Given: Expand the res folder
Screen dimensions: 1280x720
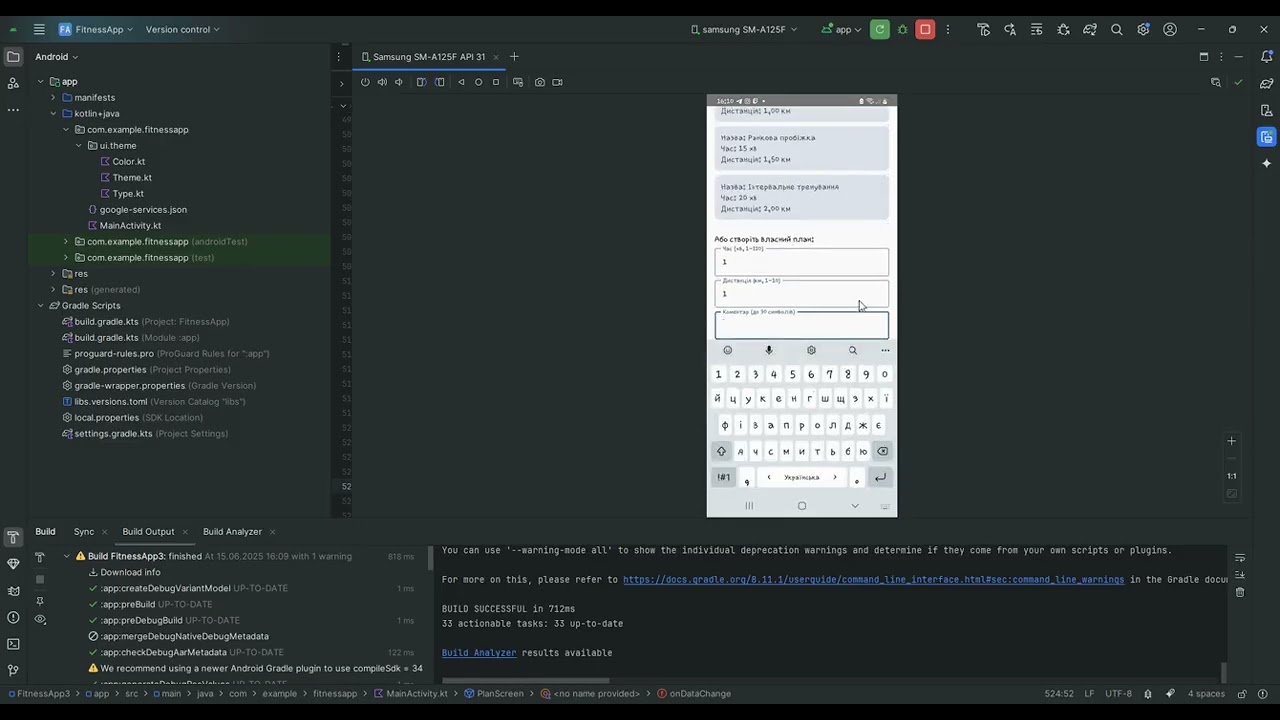Looking at the screenshot, I should (53, 273).
